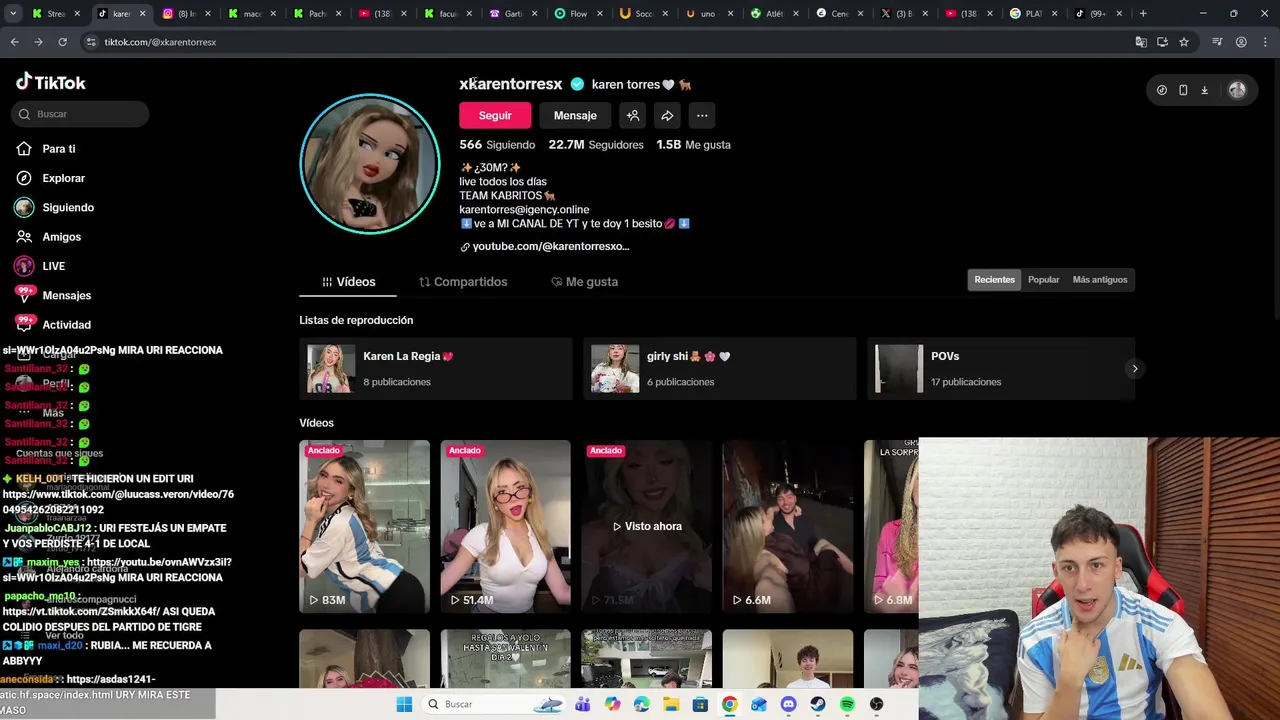
Task: Focus the TikTok Buscar search field
Action: pos(80,114)
